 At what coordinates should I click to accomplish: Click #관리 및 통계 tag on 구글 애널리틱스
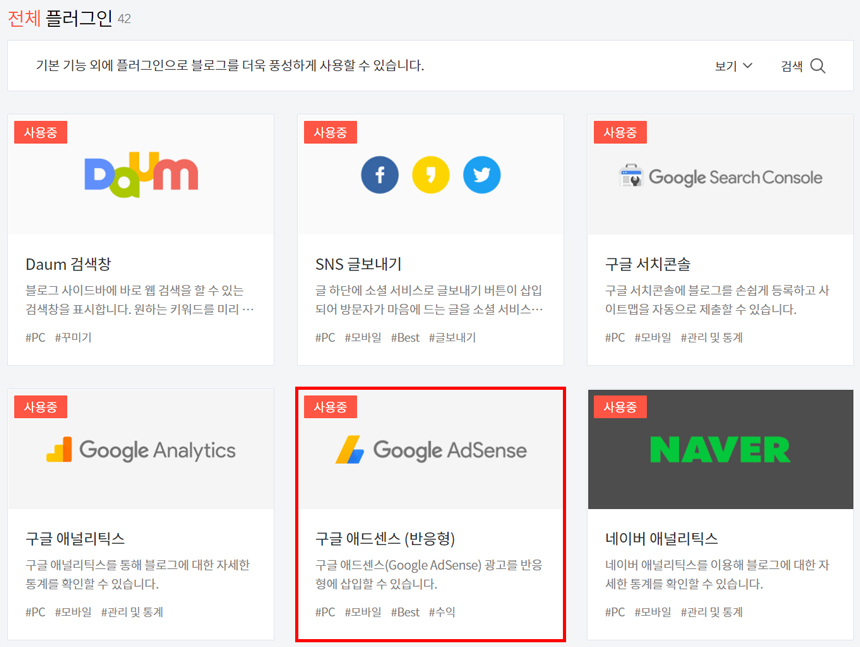pos(132,612)
